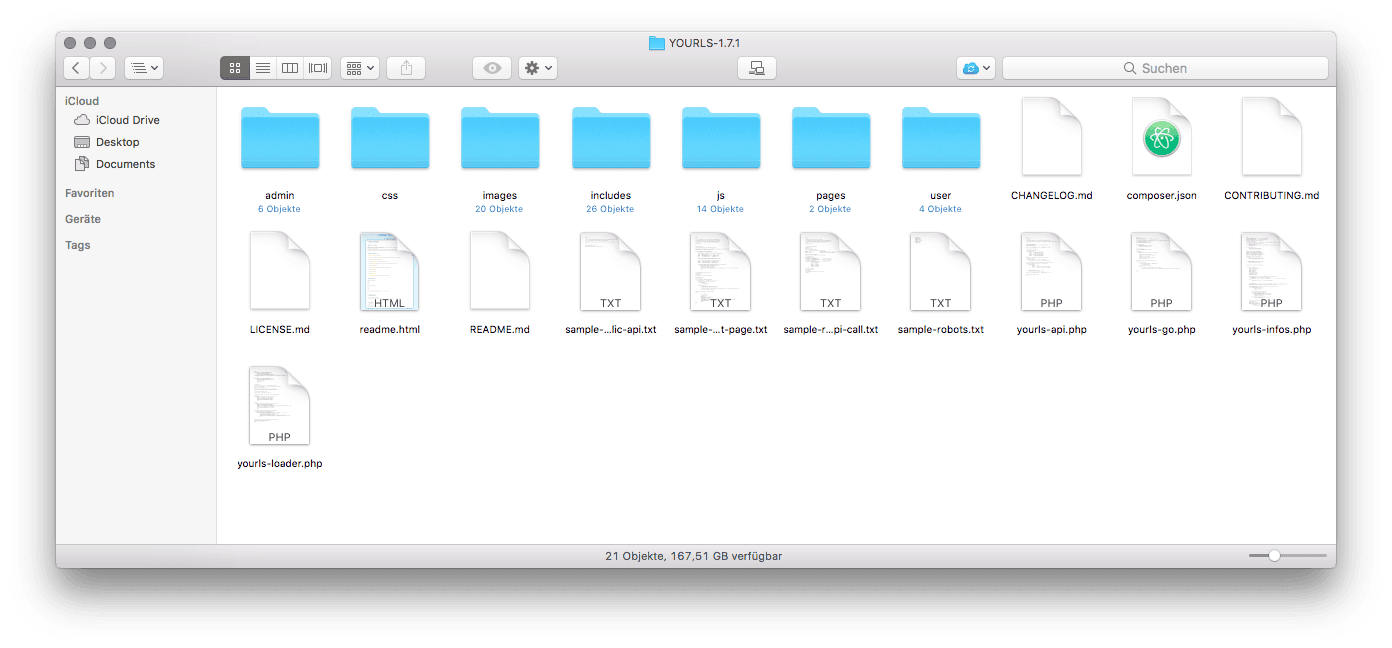Viewport: 1392px width, 648px height.
Task: Click the 'CHANGELOG.md' file name label
Action: [1051, 196]
